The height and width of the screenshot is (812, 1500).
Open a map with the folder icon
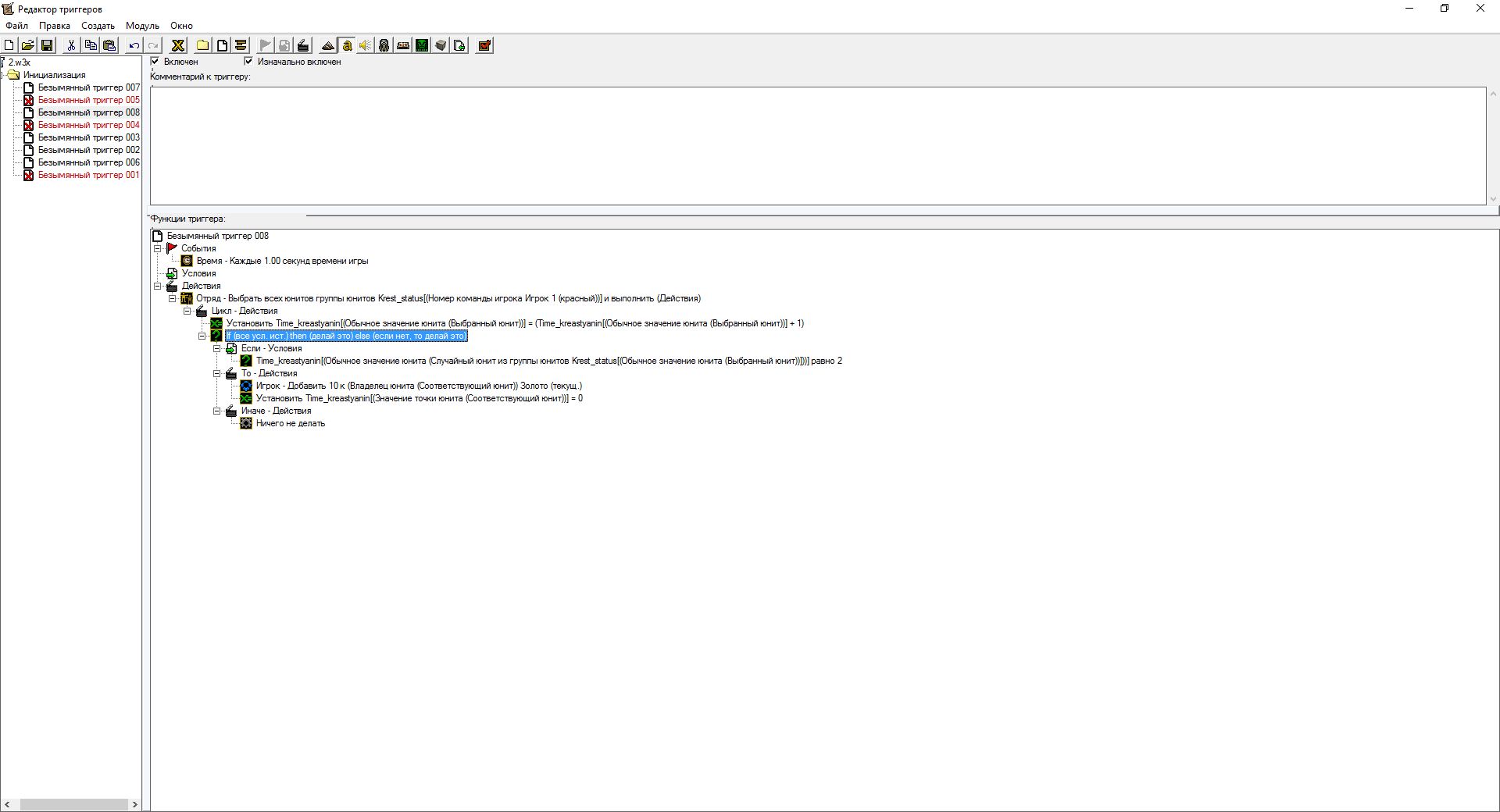tap(28, 45)
